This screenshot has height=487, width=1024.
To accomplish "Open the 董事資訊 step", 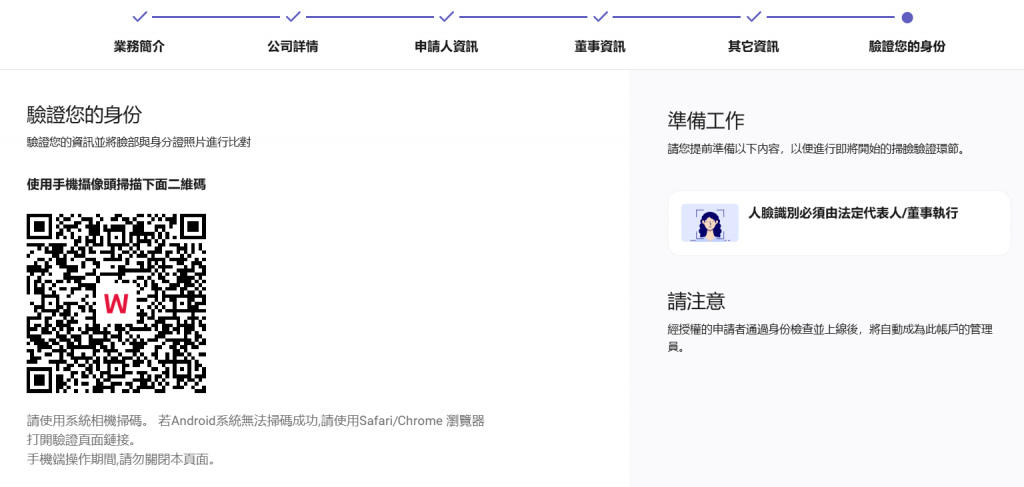I will pyautogui.click(x=600, y=47).
